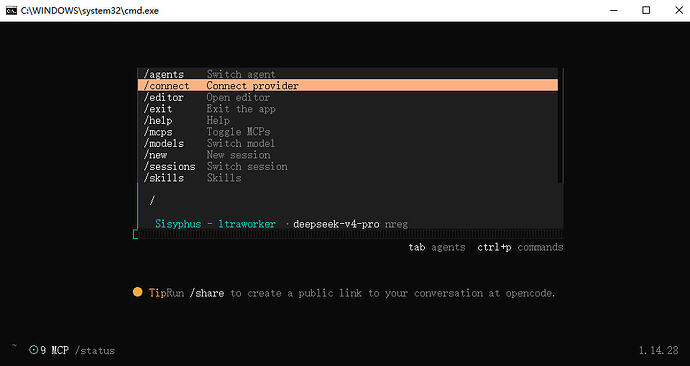
Task: Click the Sisyphus - ltraworker agent label
Action: (215, 224)
